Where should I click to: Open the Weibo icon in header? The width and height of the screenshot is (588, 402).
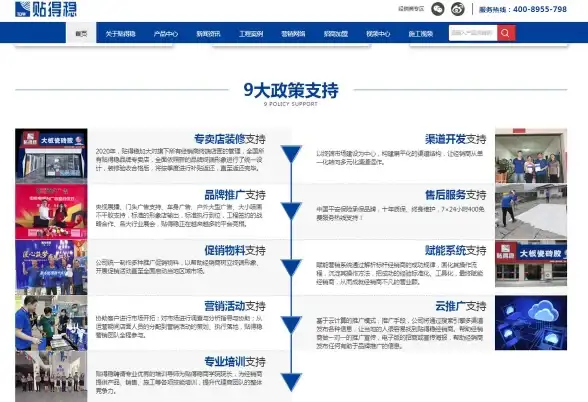click(x=458, y=9)
